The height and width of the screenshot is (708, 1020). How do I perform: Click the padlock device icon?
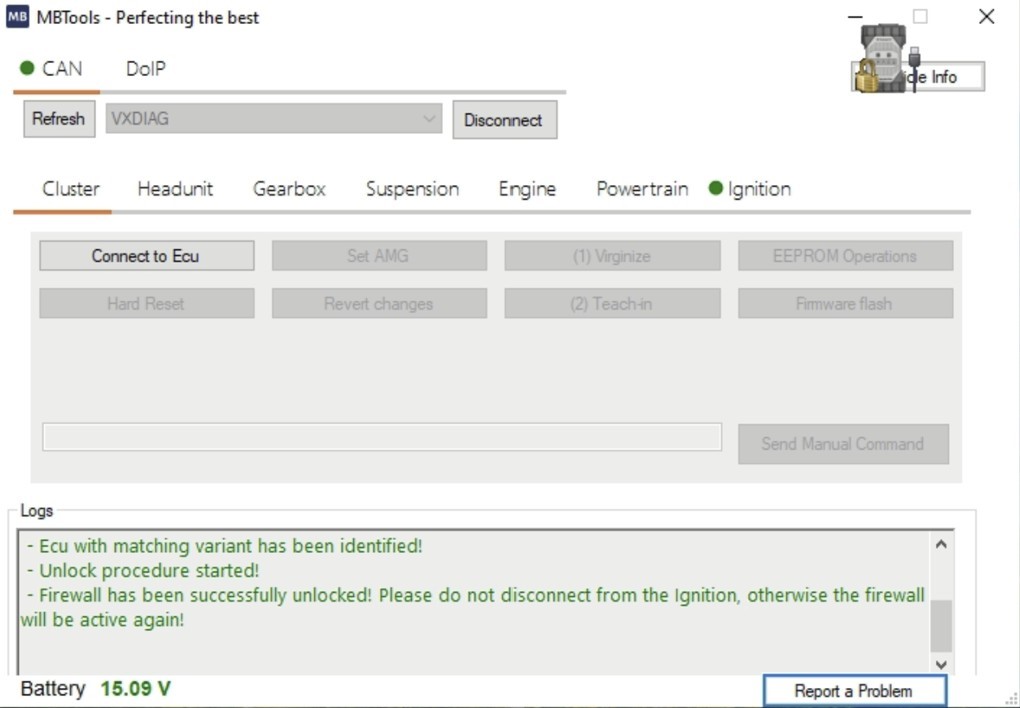pos(866,78)
